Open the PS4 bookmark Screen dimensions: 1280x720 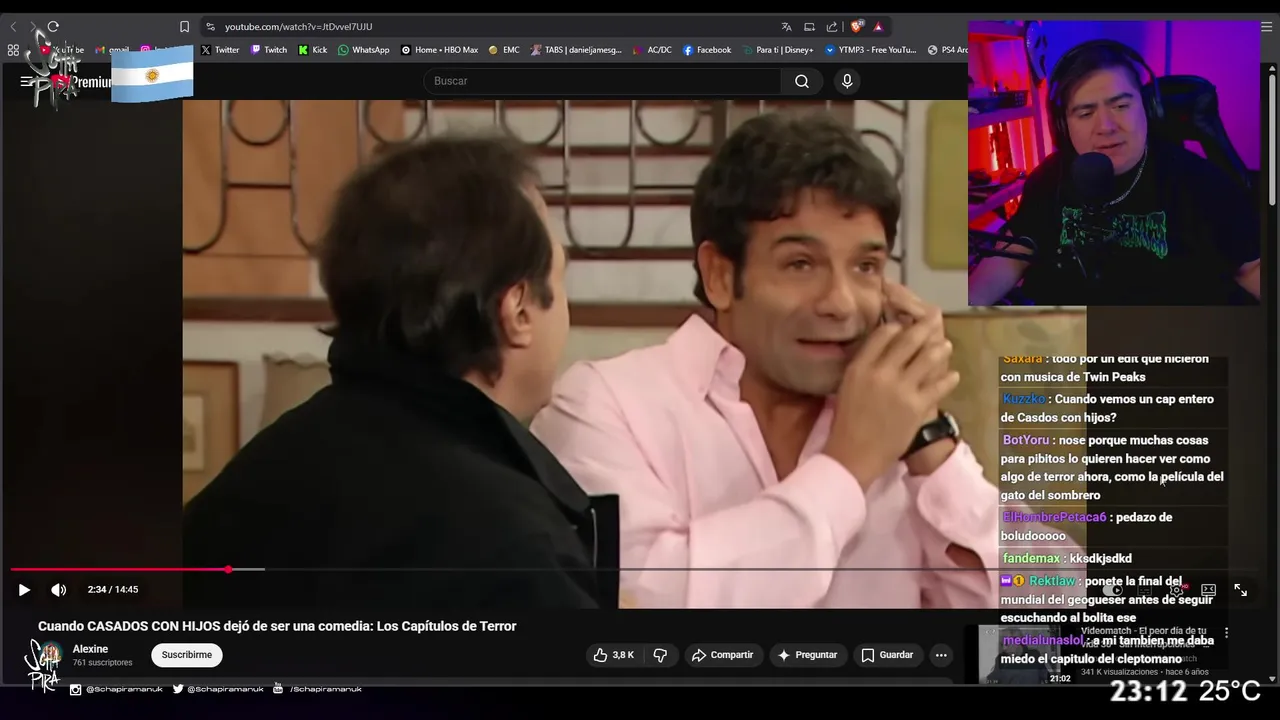tap(947, 50)
